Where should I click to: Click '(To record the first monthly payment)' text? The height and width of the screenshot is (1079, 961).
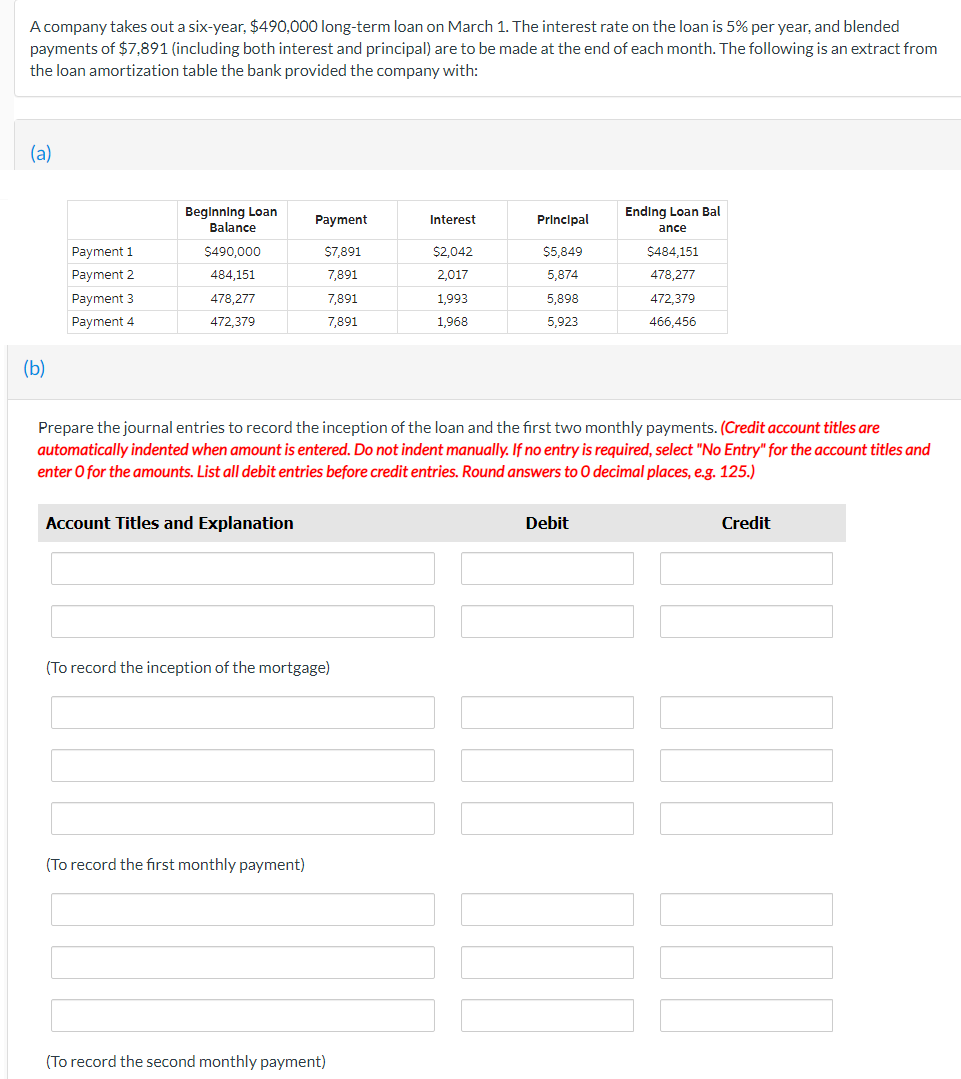(x=175, y=864)
